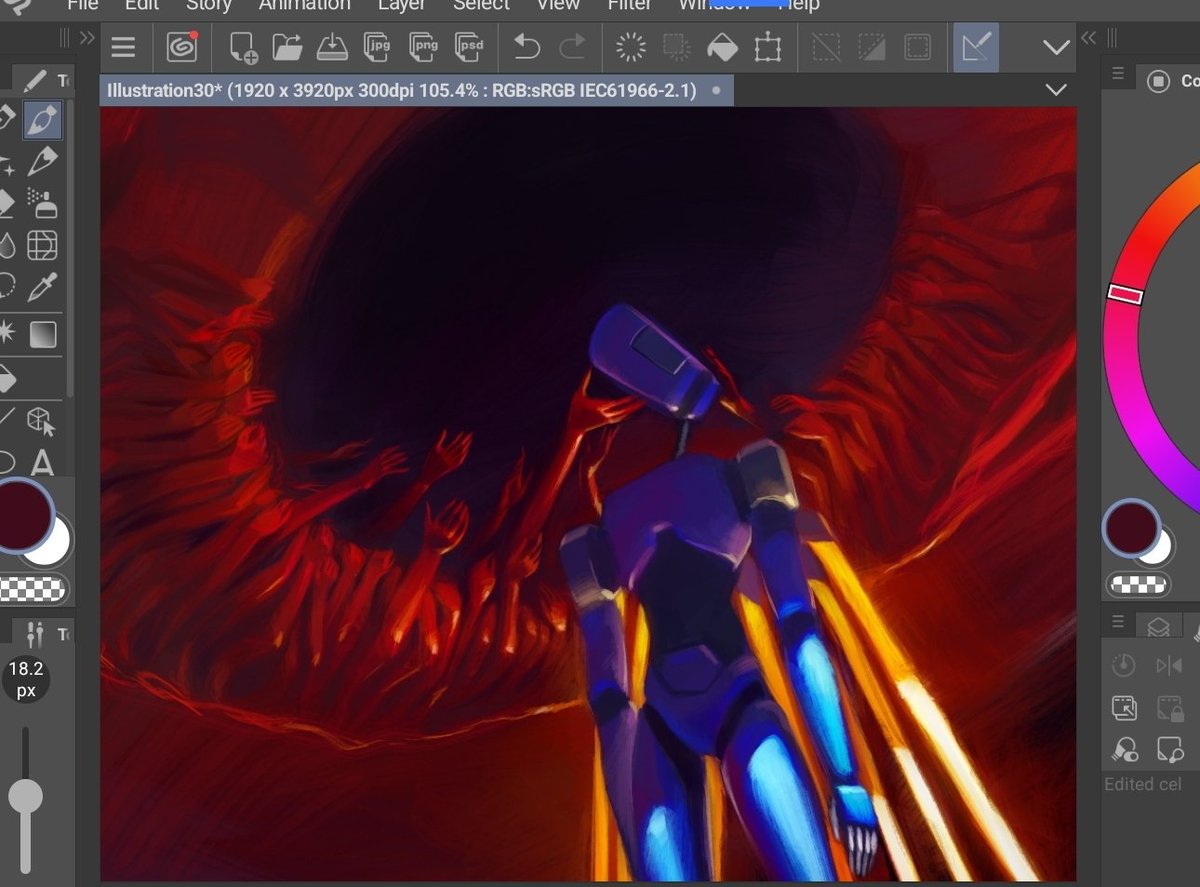Switch to the Color Wheel tab icon
Screen dimensions: 1200x887
coord(1159,81)
